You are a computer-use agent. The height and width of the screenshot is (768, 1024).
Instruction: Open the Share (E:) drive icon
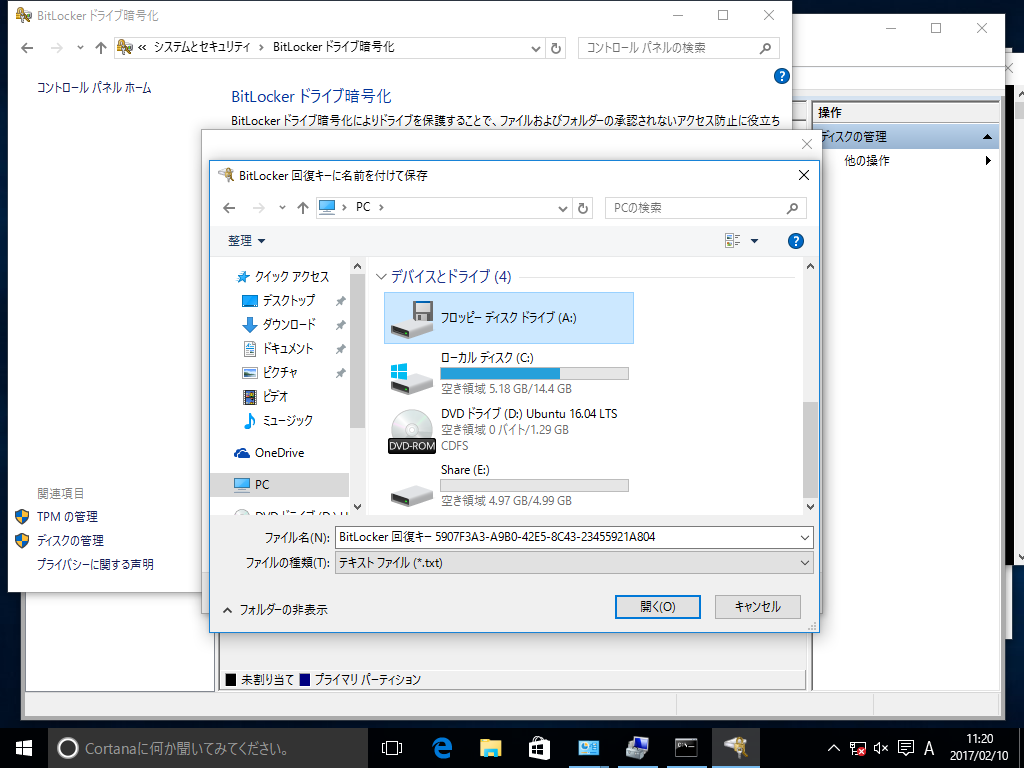[411, 495]
